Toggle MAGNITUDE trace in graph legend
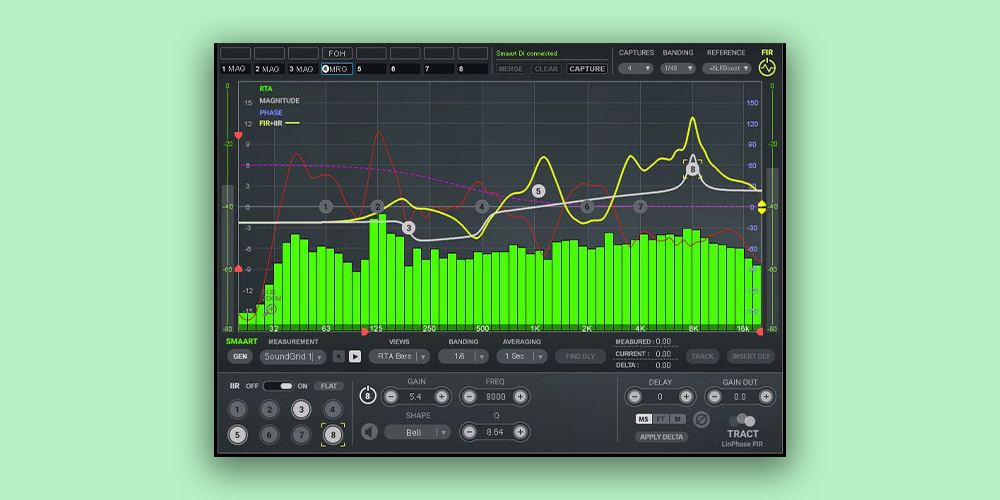This screenshot has width=1000, height=500. tap(279, 101)
